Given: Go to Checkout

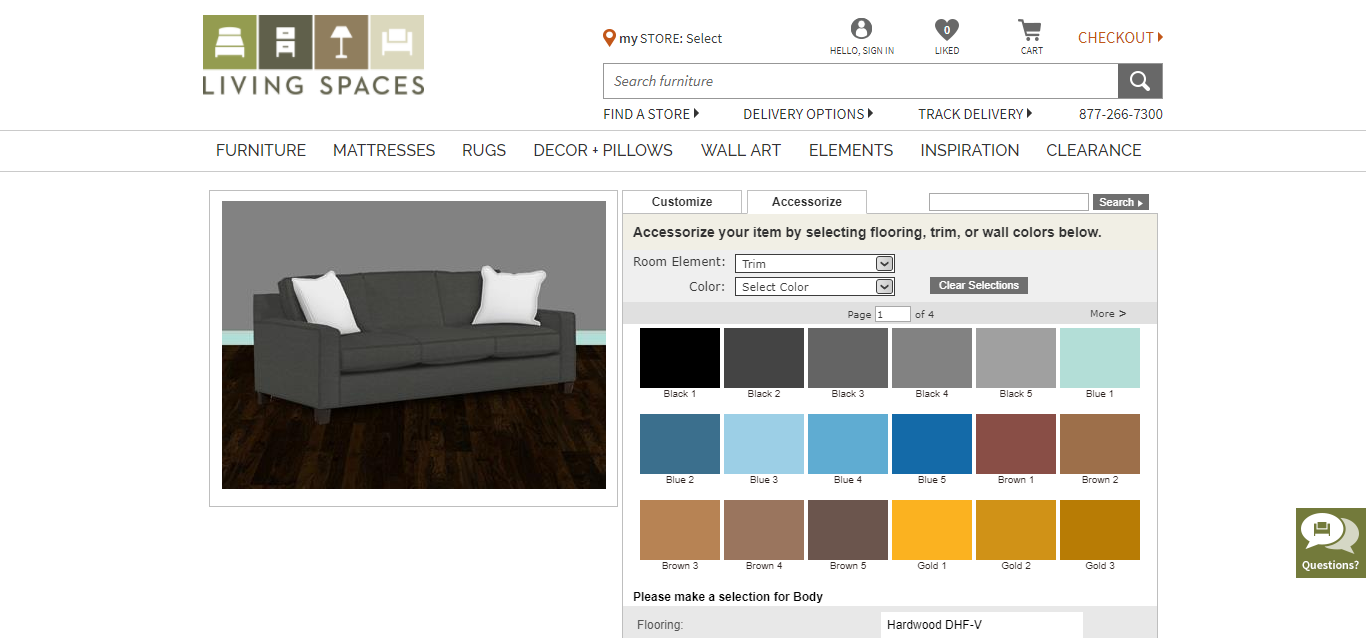Looking at the screenshot, I should pos(1120,38).
